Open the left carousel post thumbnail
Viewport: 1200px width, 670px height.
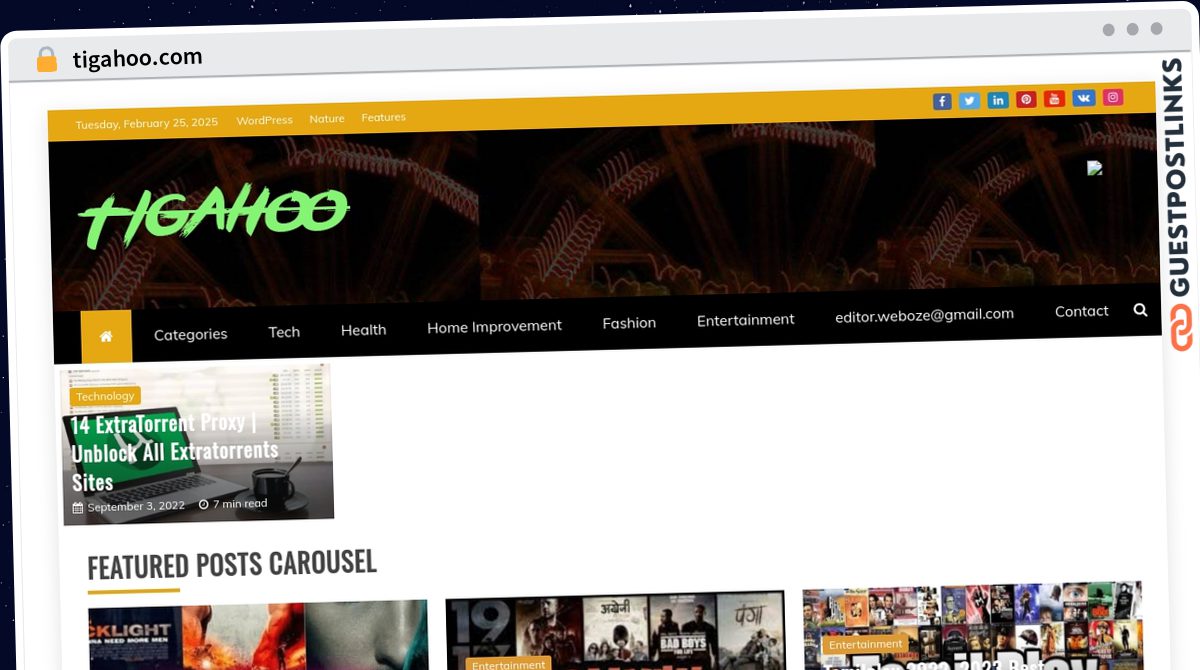[258, 637]
